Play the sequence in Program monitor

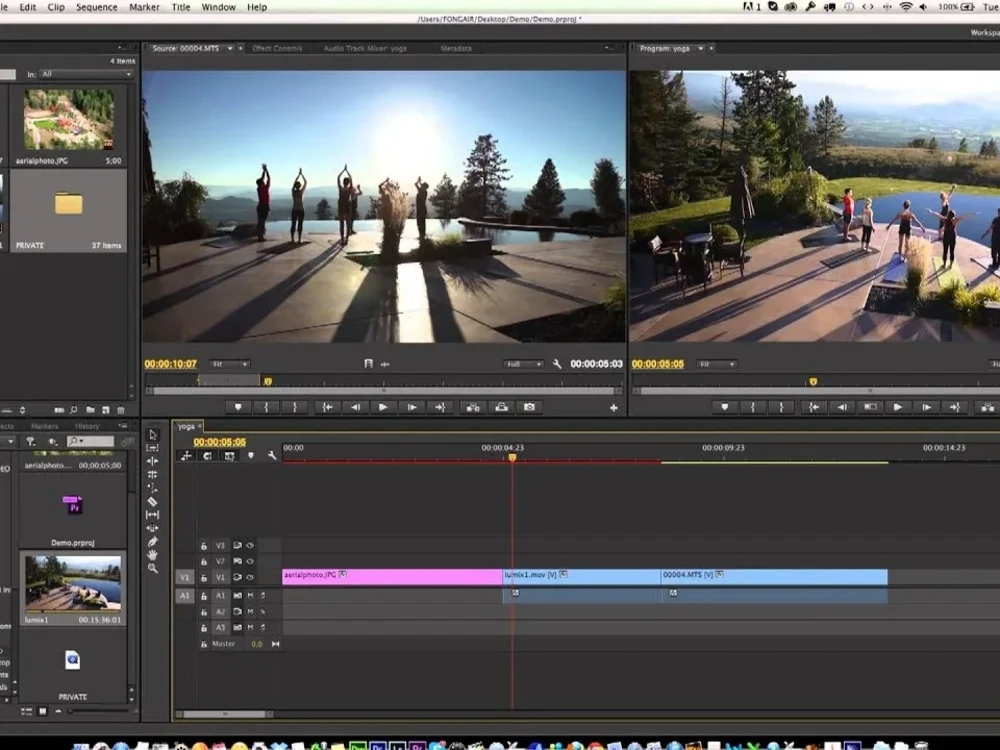898,407
